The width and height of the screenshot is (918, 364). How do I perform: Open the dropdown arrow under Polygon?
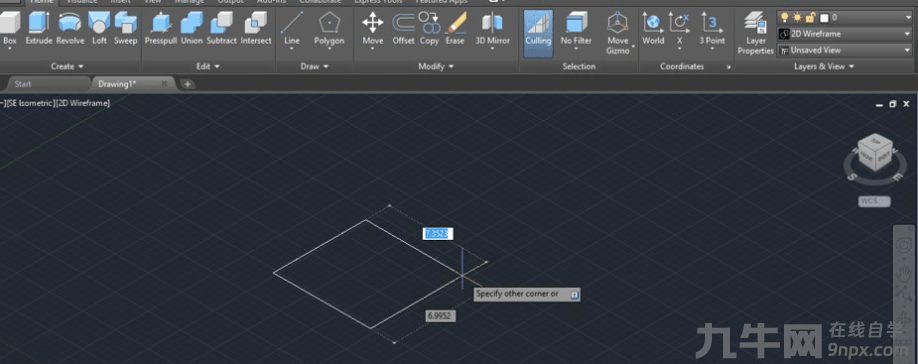coord(329,49)
